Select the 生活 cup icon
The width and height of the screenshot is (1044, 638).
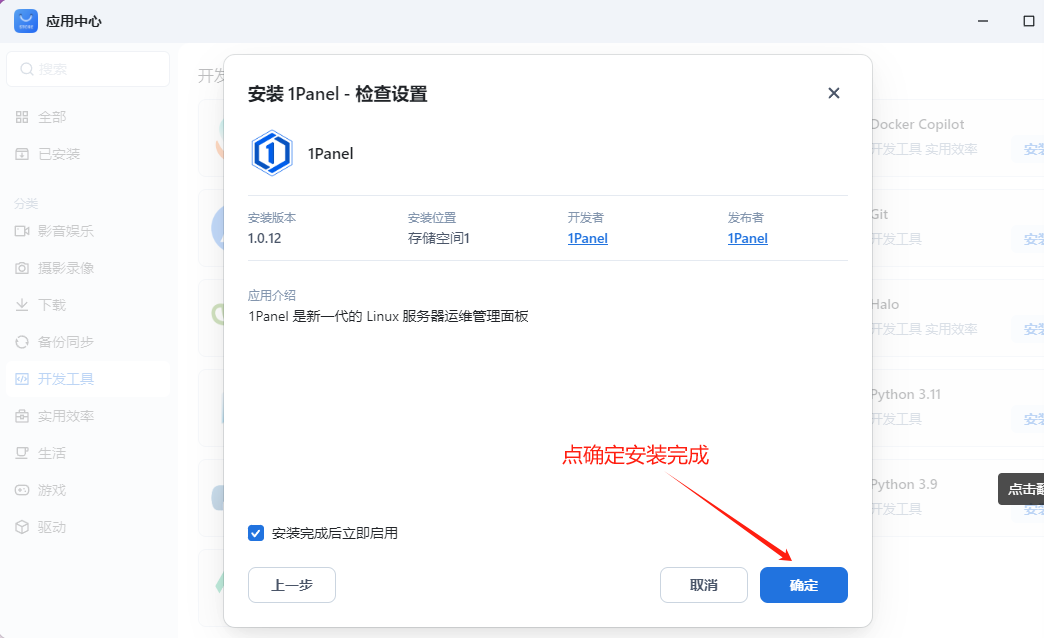(22, 453)
